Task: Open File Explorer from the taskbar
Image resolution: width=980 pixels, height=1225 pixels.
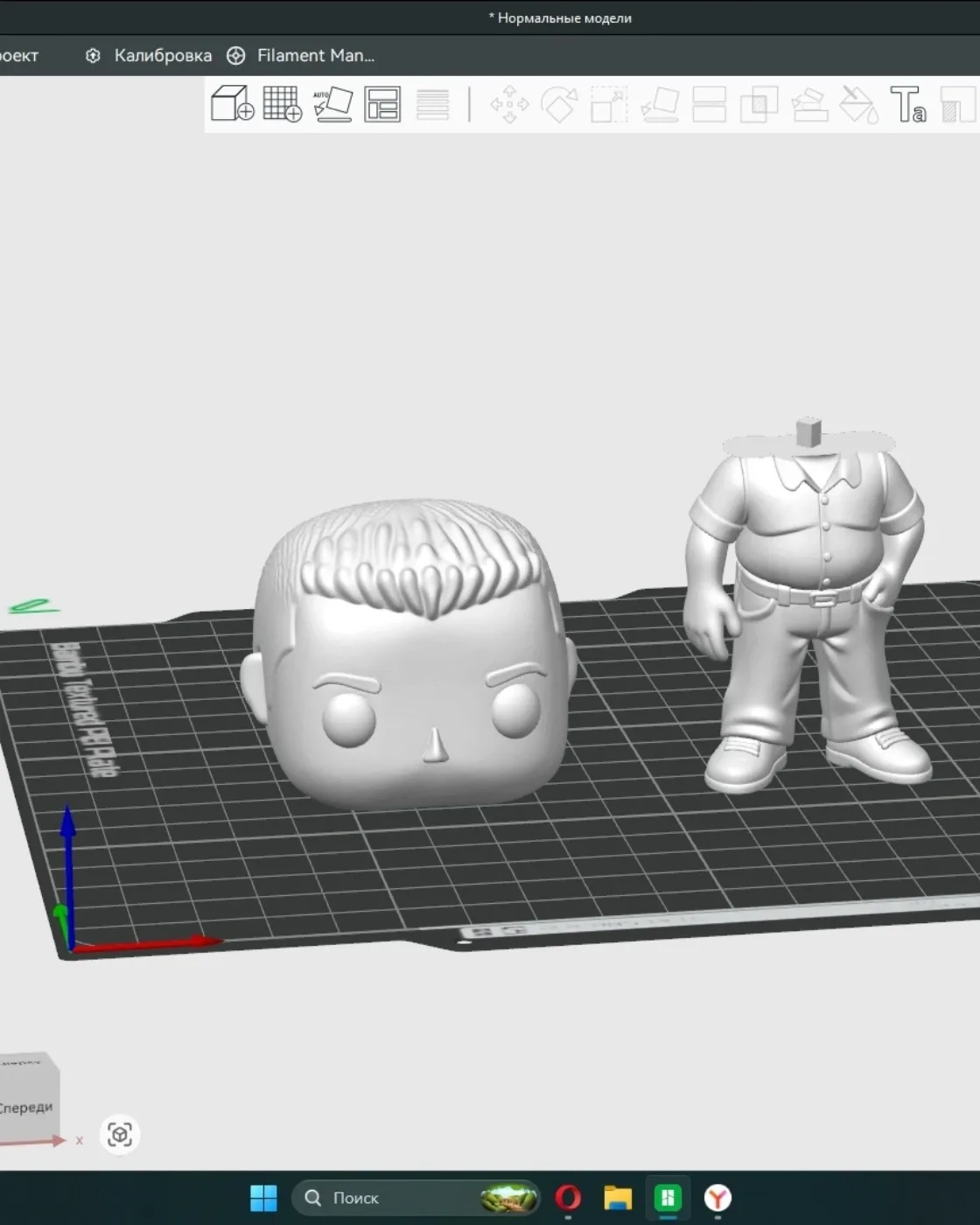Action: pyautogui.click(x=618, y=1198)
